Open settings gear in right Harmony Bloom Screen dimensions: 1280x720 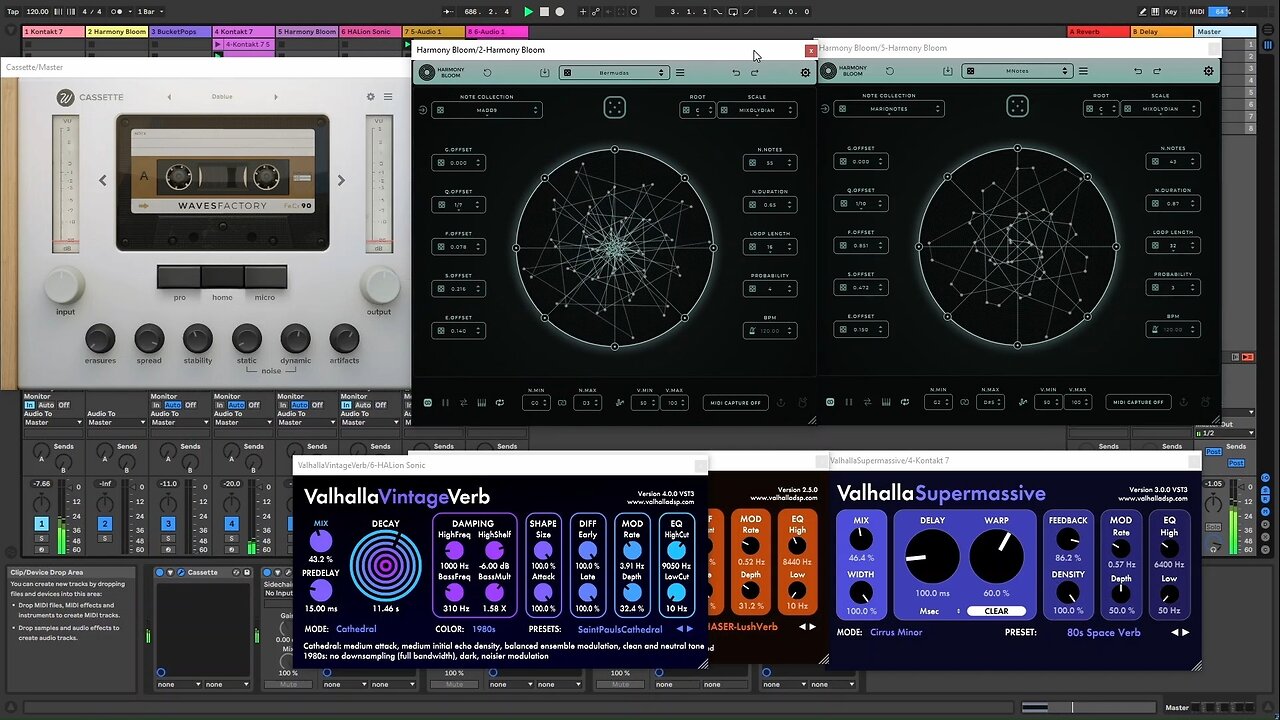click(1208, 71)
